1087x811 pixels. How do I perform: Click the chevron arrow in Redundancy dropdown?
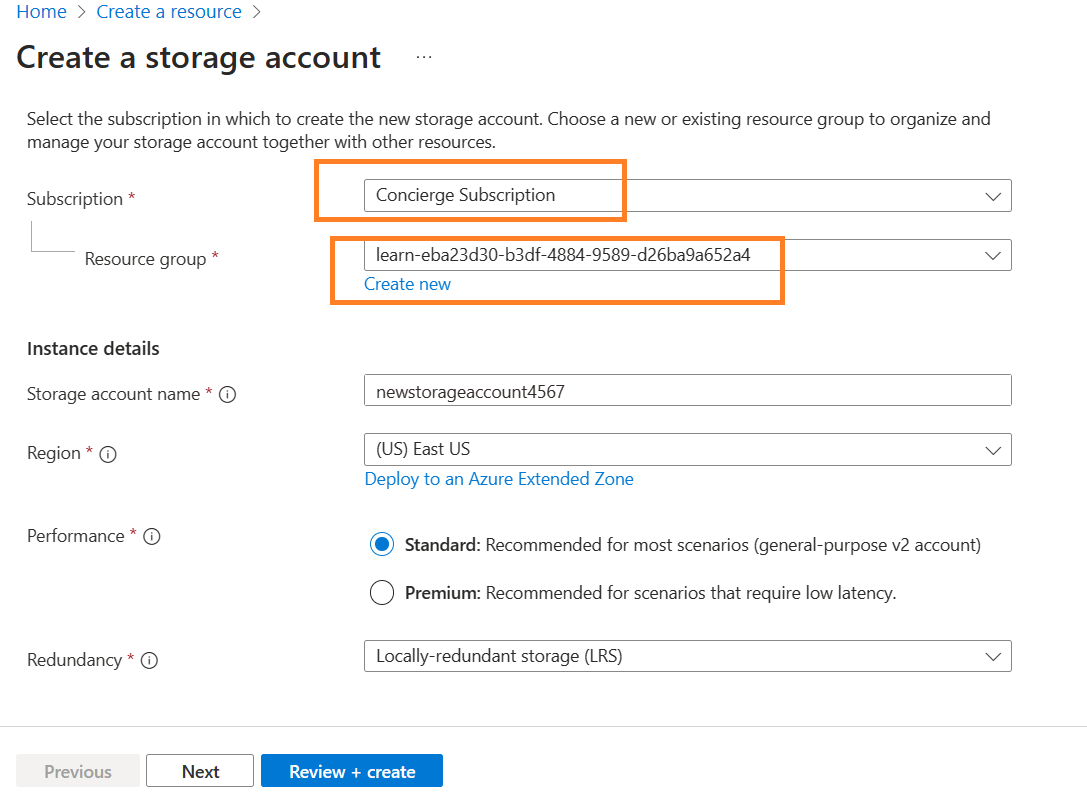993,657
